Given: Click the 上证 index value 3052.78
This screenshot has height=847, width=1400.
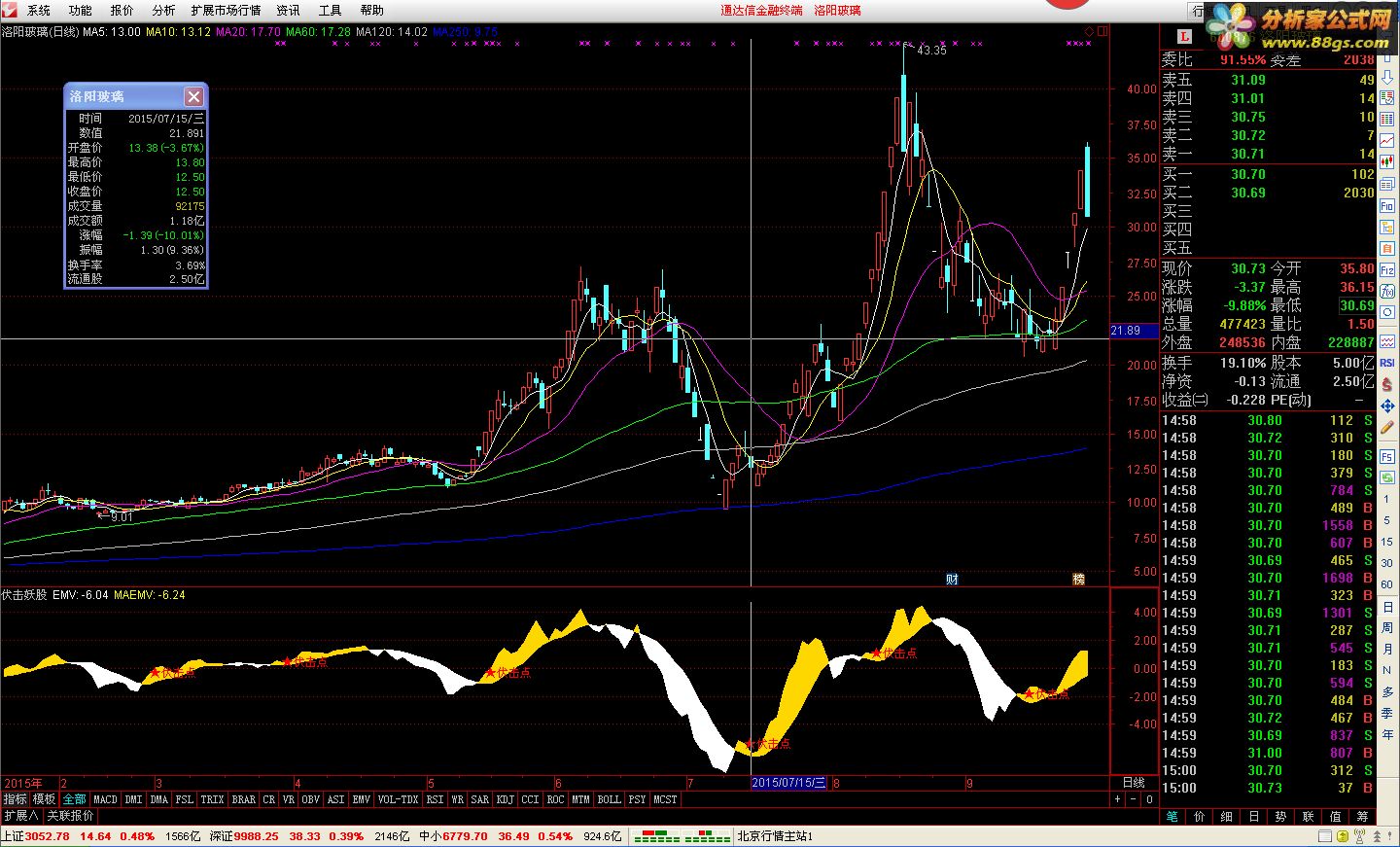Looking at the screenshot, I should pos(46,836).
